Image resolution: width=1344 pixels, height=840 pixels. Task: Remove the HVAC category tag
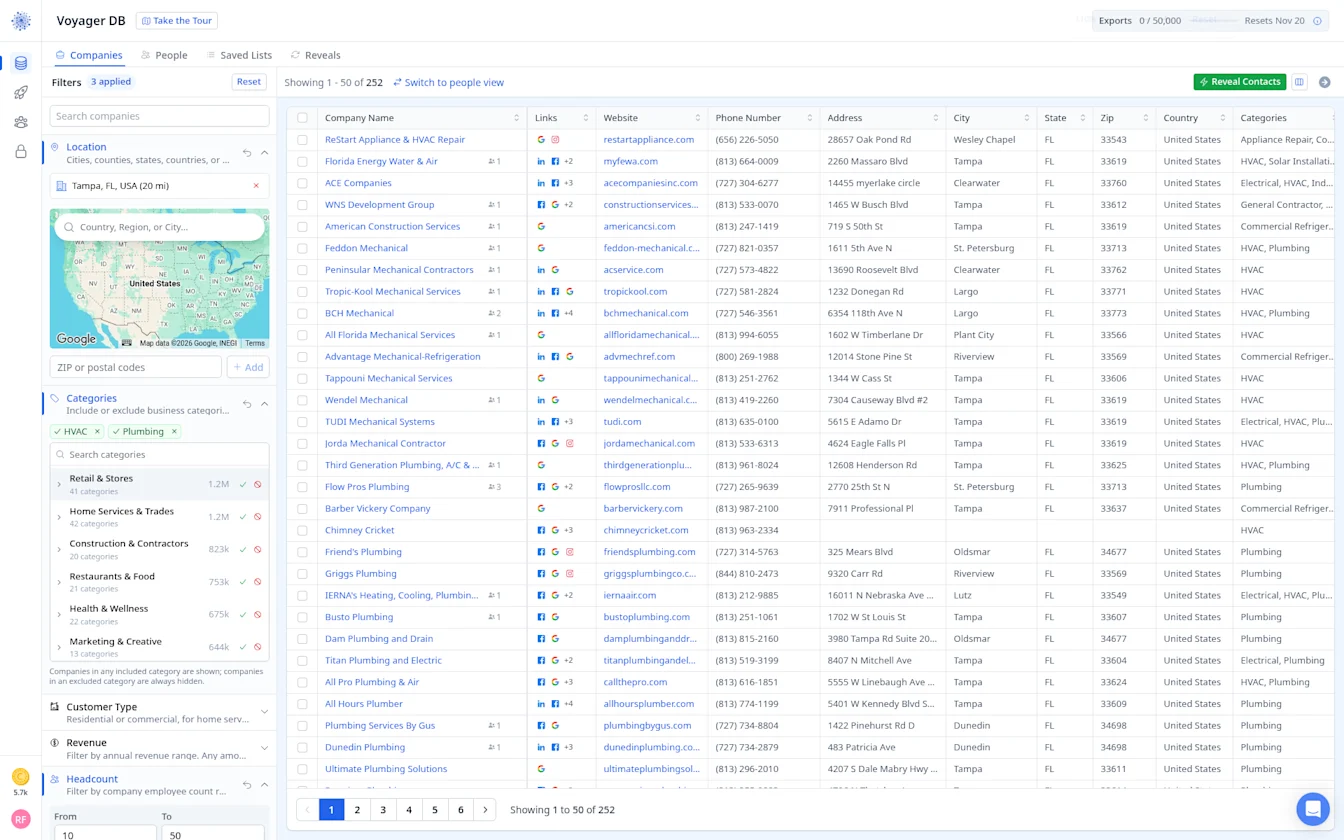pos(97,432)
